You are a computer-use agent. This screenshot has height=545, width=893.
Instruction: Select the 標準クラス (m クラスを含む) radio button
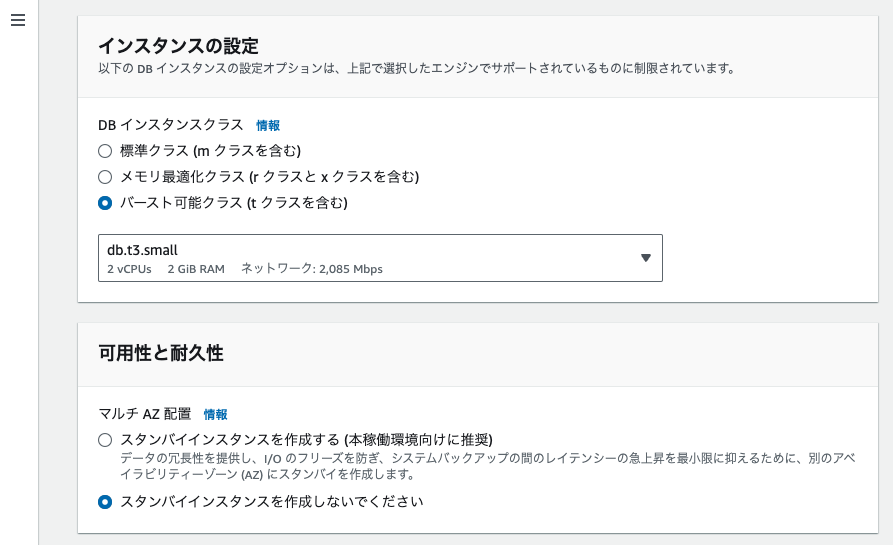click(x=105, y=151)
